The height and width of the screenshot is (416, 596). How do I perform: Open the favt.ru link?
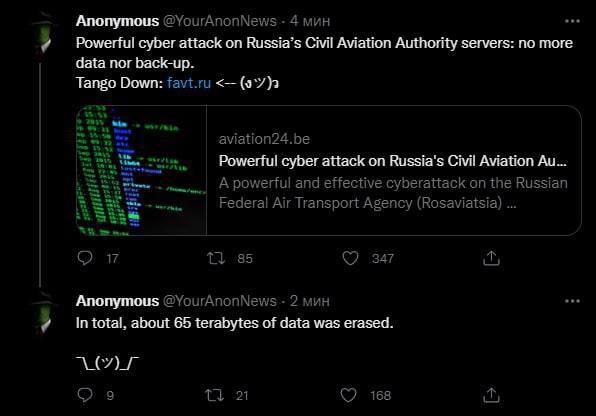point(189,83)
